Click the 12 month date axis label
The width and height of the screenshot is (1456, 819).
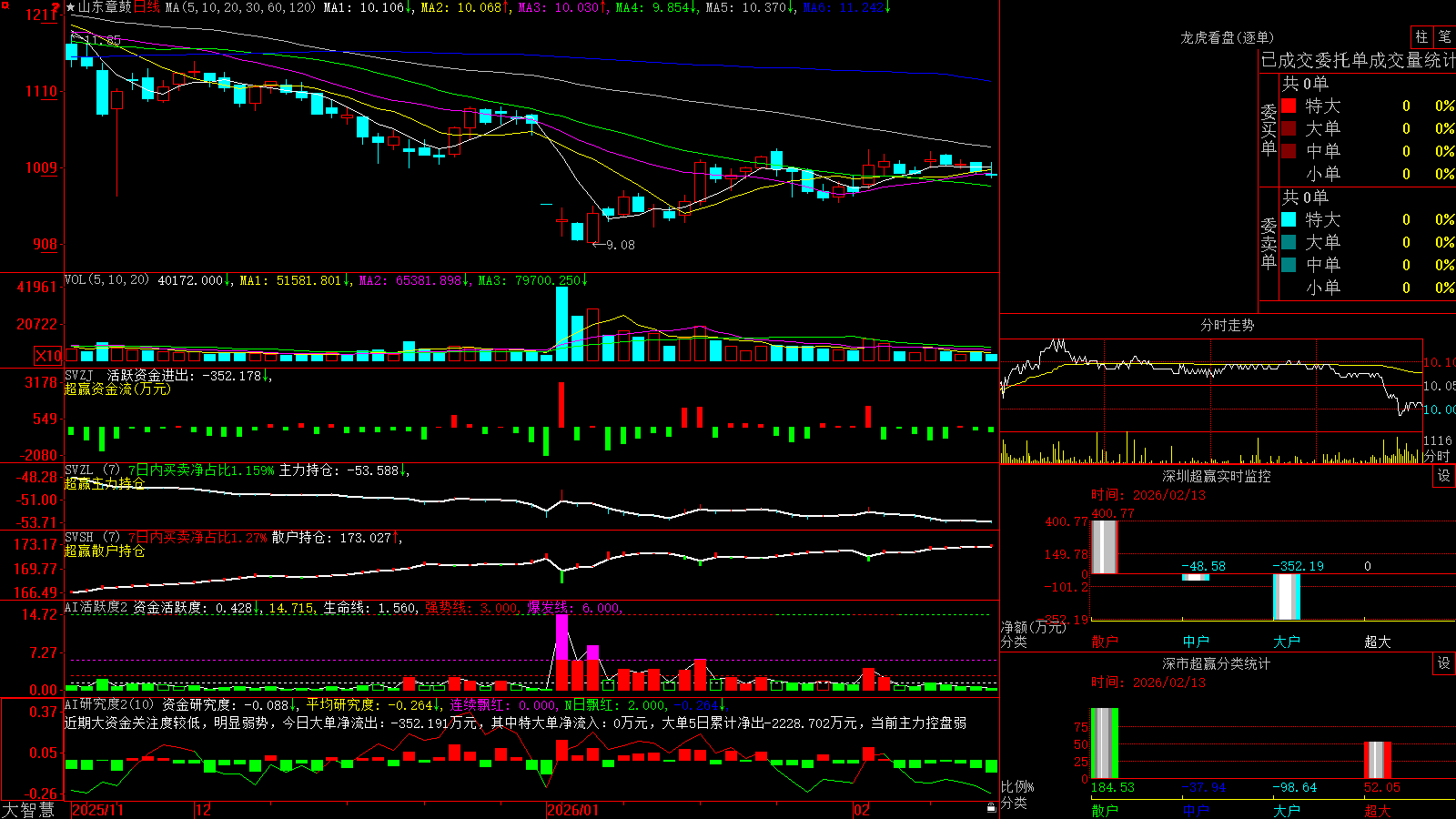coord(204,810)
